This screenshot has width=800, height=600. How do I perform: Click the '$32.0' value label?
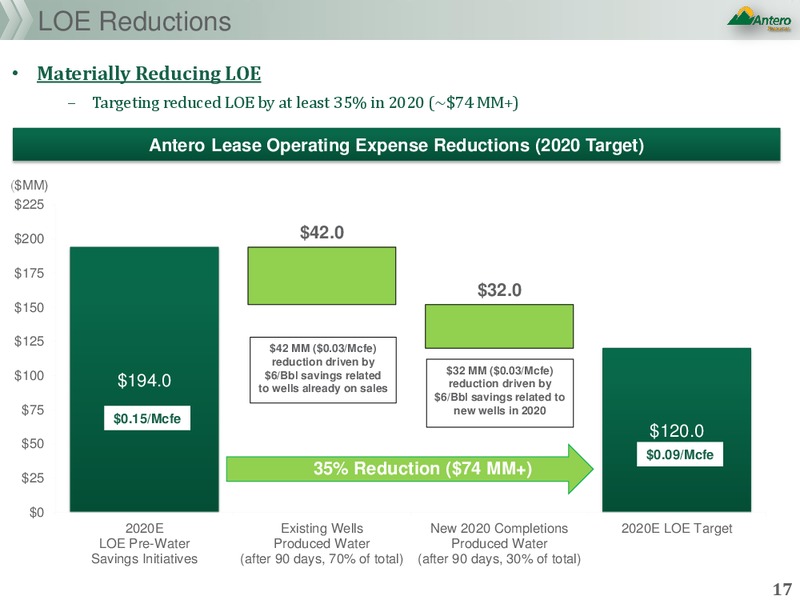click(x=499, y=290)
